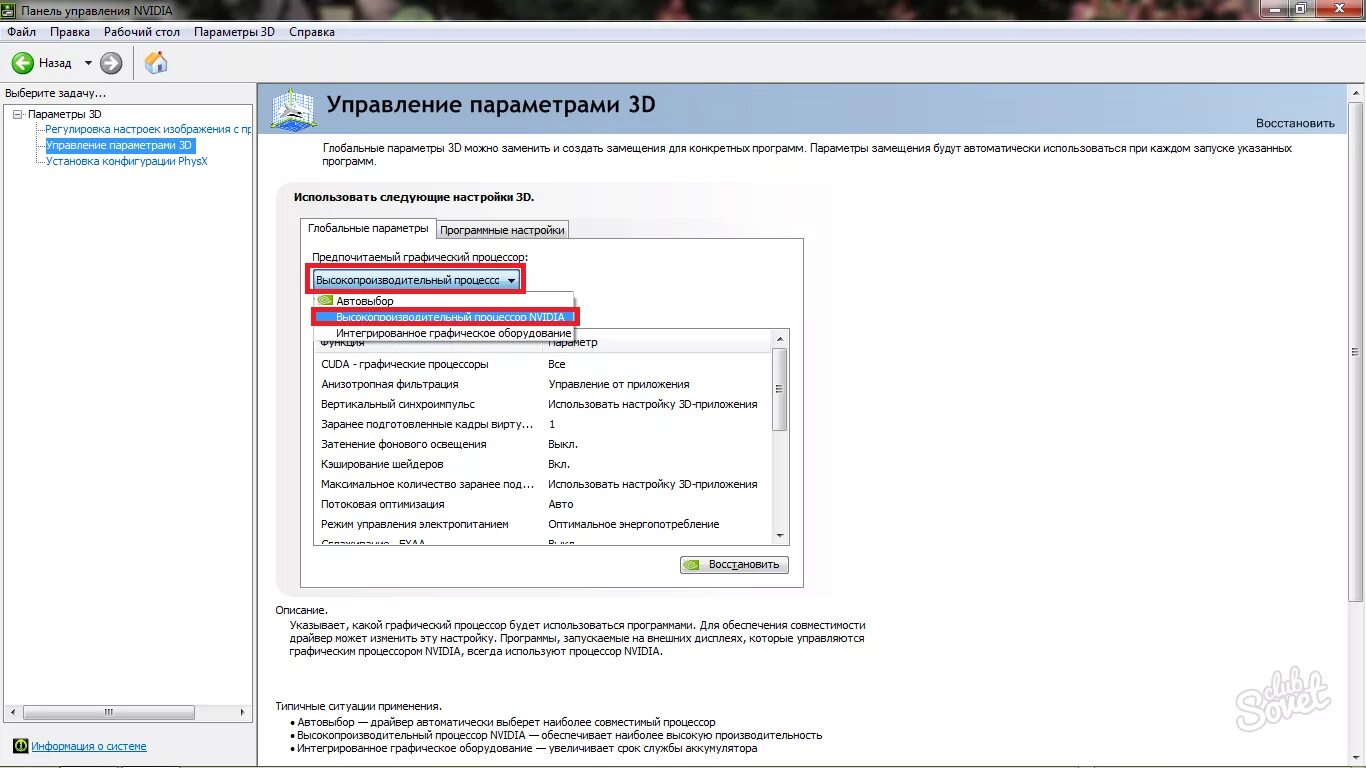
Task: Select Максимальное количество заранее row
Action: pos(543,484)
